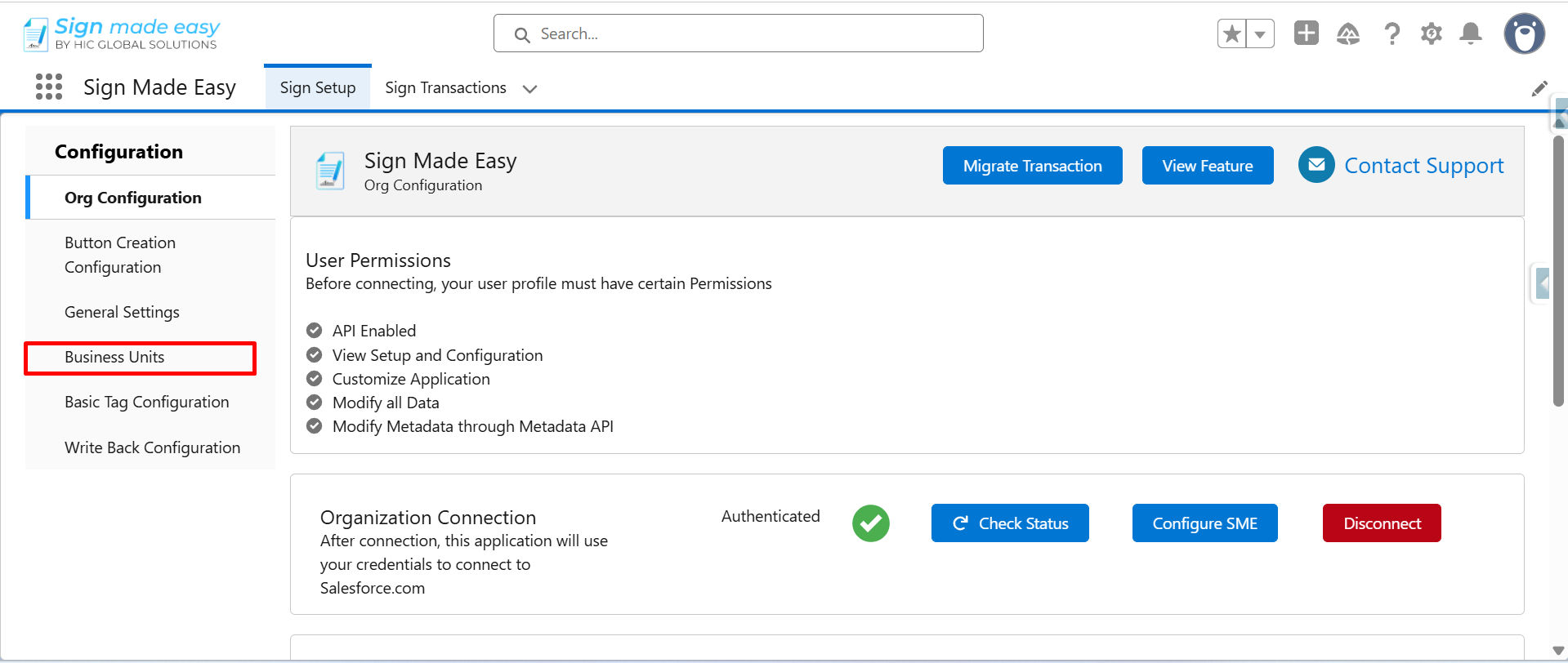Click the green Authenticated checkmark icon
This screenshot has height=663, width=1568.
point(871,523)
